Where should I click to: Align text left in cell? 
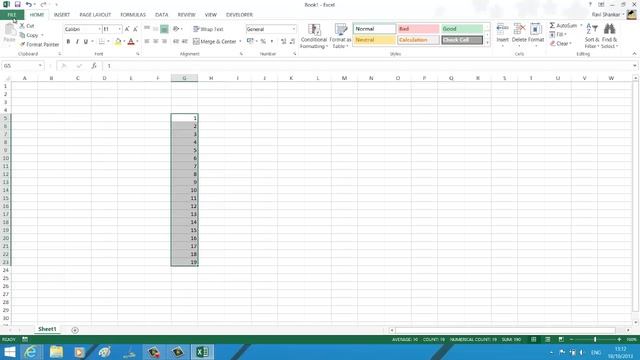(147, 41)
